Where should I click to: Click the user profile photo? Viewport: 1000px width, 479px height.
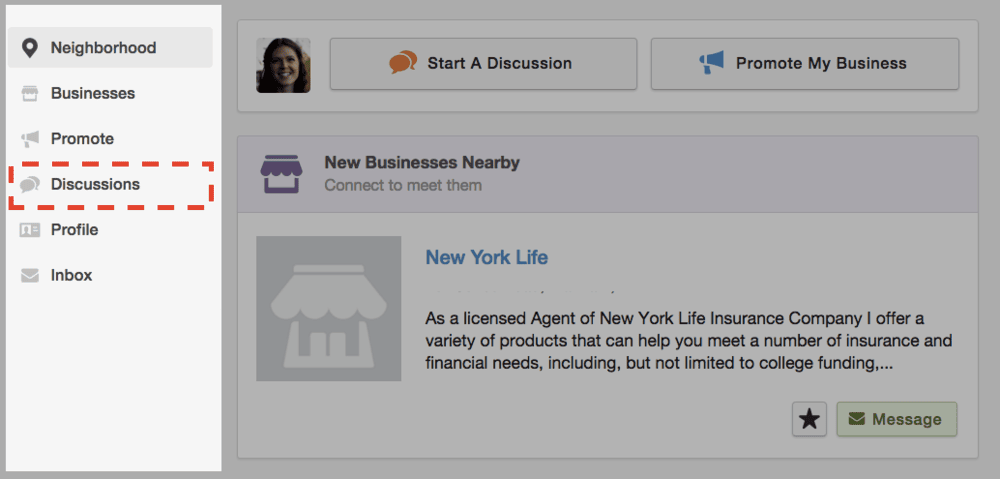(283, 65)
